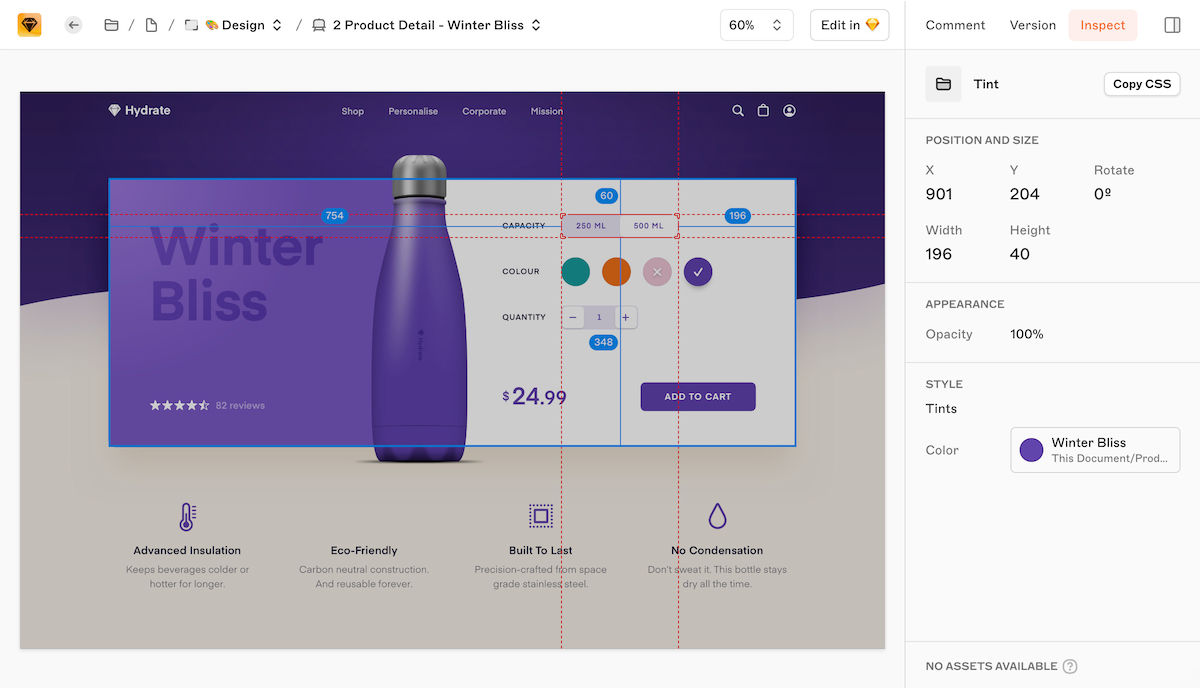1200x688 pixels.
Task: Click the Edit in Sketch button
Action: (849, 25)
